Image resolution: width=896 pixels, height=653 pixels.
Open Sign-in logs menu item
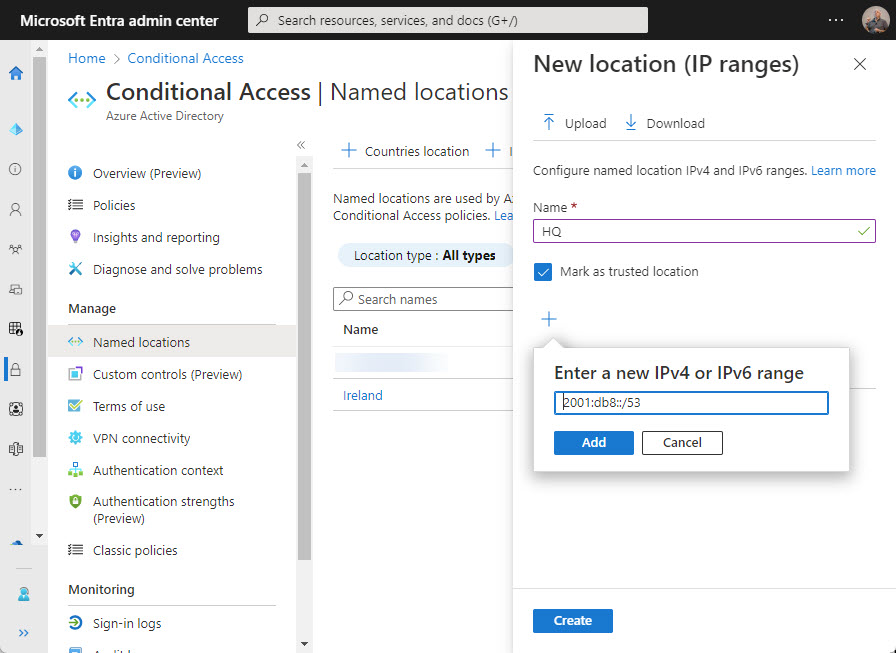pos(171,623)
